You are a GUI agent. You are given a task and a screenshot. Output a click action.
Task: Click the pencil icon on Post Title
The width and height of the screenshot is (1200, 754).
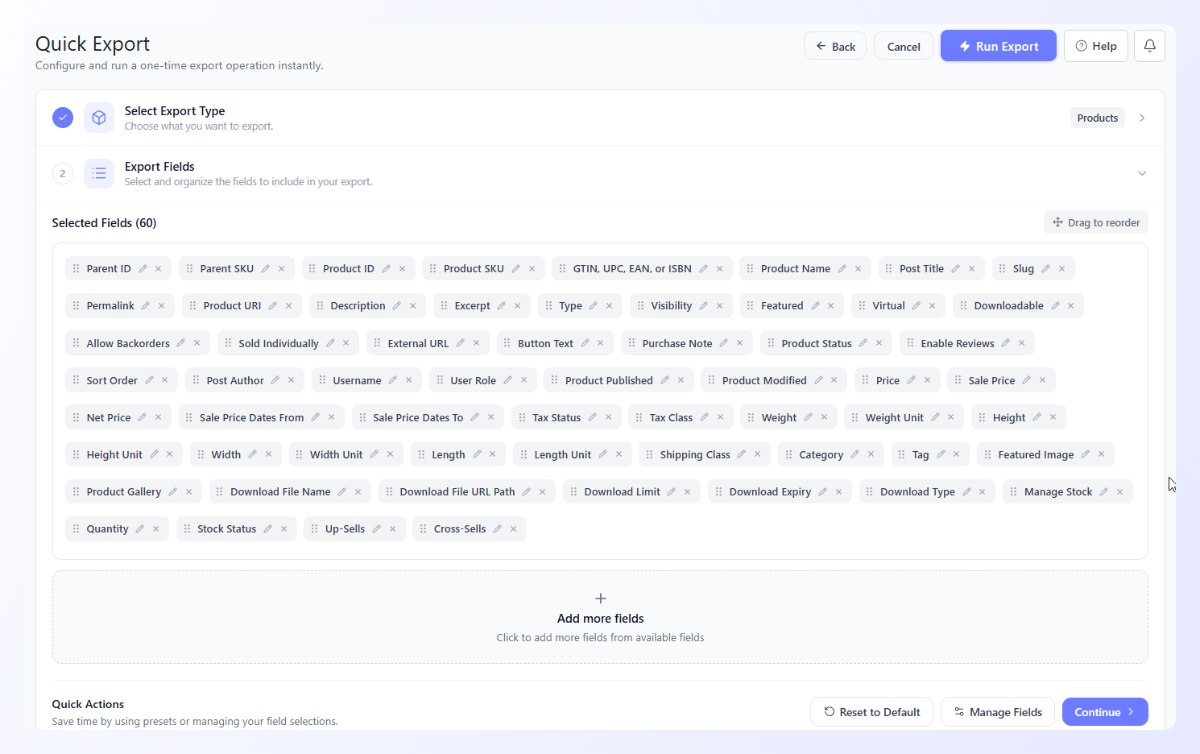coord(955,269)
